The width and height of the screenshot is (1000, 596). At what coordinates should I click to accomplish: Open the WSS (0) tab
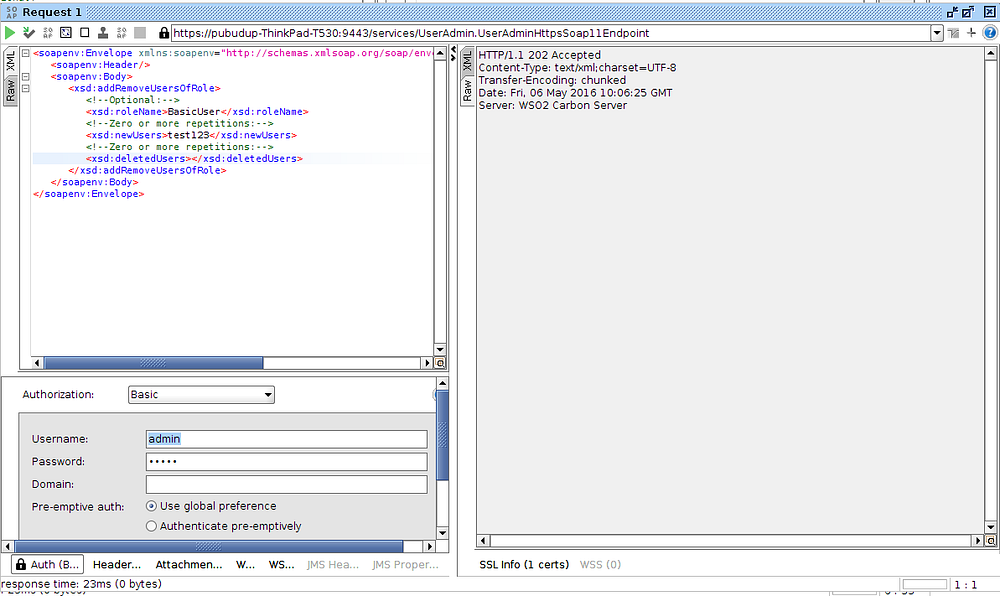(600, 564)
